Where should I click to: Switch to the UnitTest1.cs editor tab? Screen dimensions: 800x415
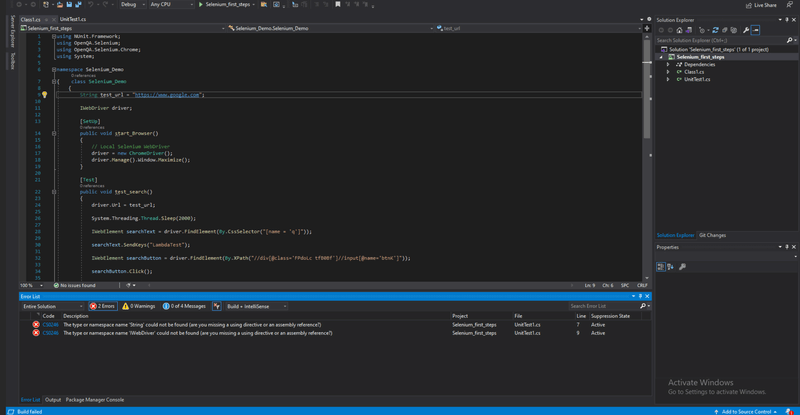point(73,19)
